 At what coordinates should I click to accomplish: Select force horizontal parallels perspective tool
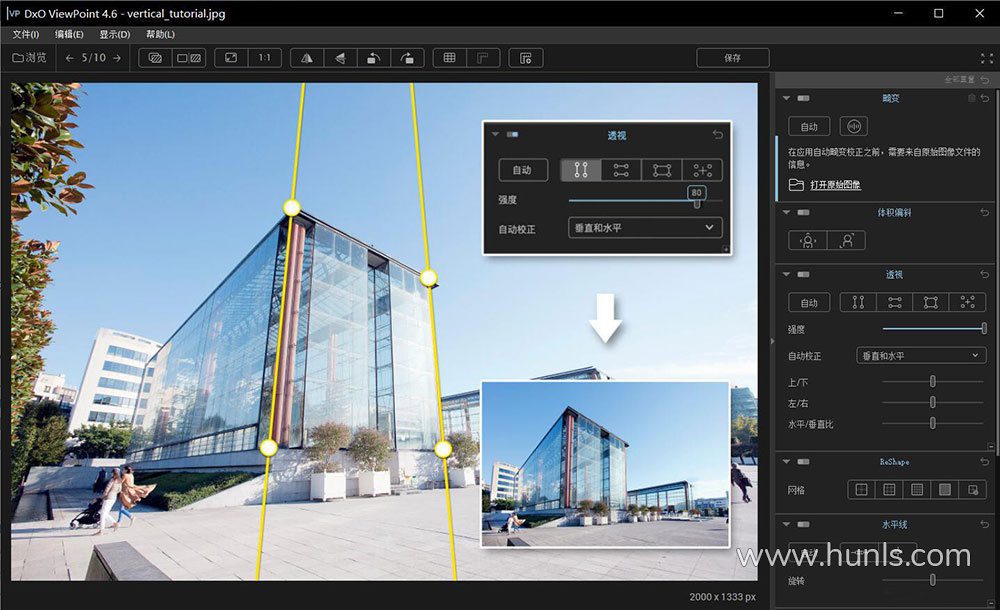click(895, 302)
